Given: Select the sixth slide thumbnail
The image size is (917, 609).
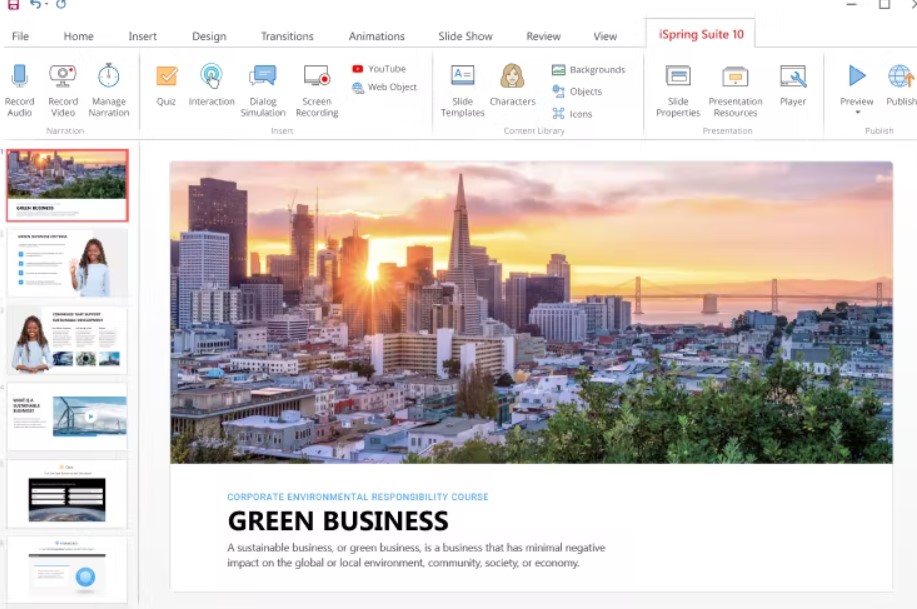Looking at the screenshot, I should click(67, 571).
